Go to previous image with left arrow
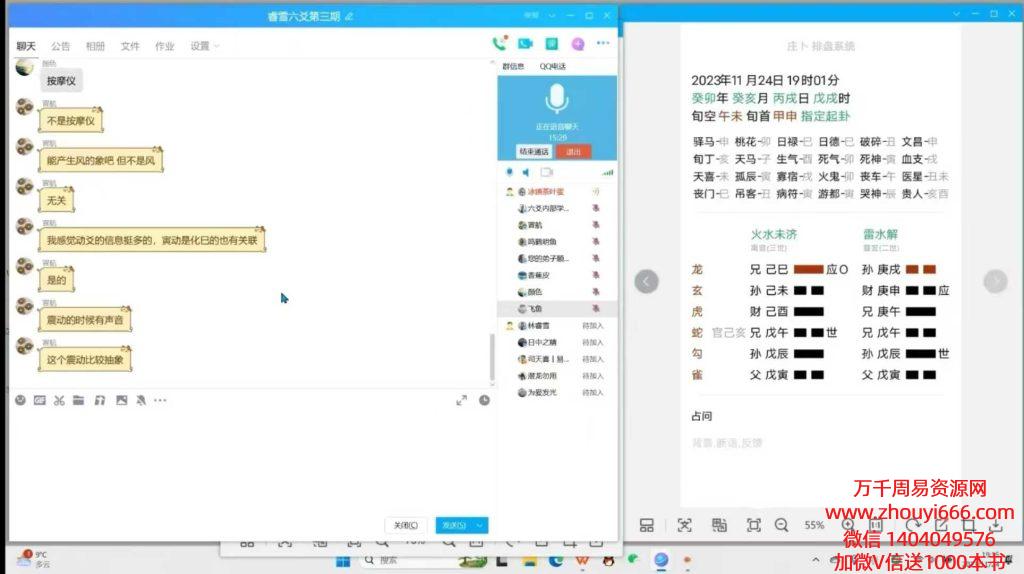Screen dimensions: 1024x574 pos(647,282)
